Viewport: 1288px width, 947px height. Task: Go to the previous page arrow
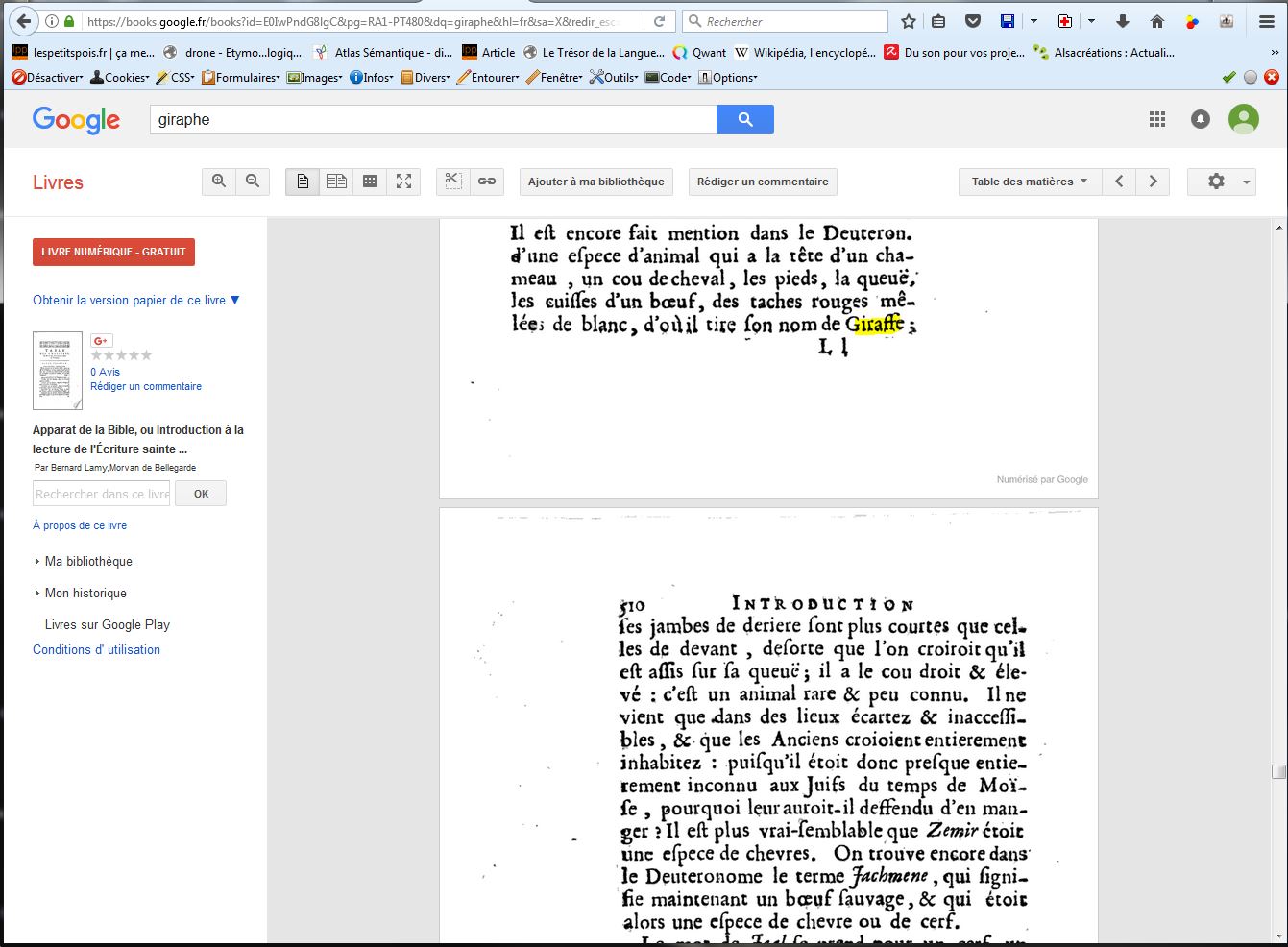[1119, 182]
